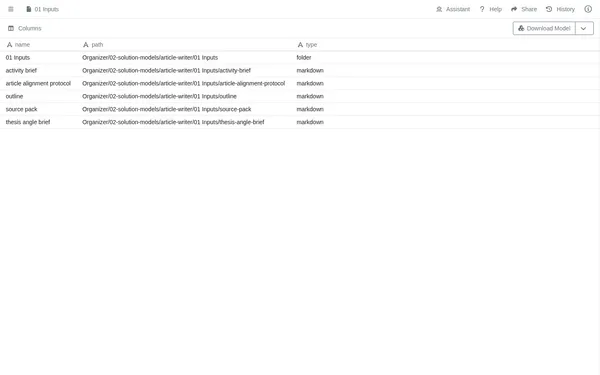
Task: Open the Help menu
Action: pos(491,9)
